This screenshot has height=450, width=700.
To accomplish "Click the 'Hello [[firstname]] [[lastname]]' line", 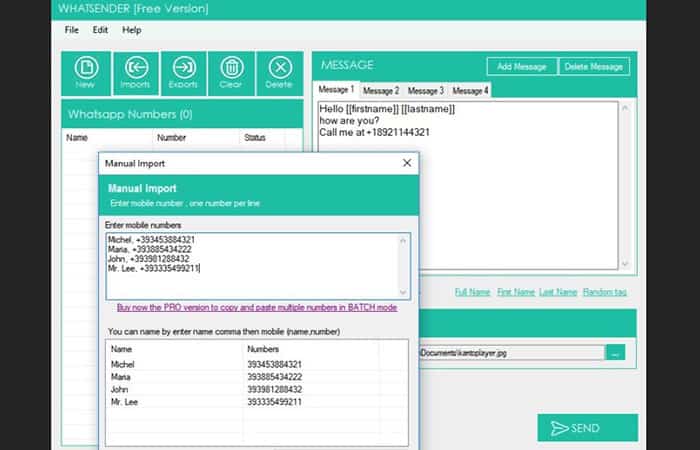I will (x=387, y=109).
